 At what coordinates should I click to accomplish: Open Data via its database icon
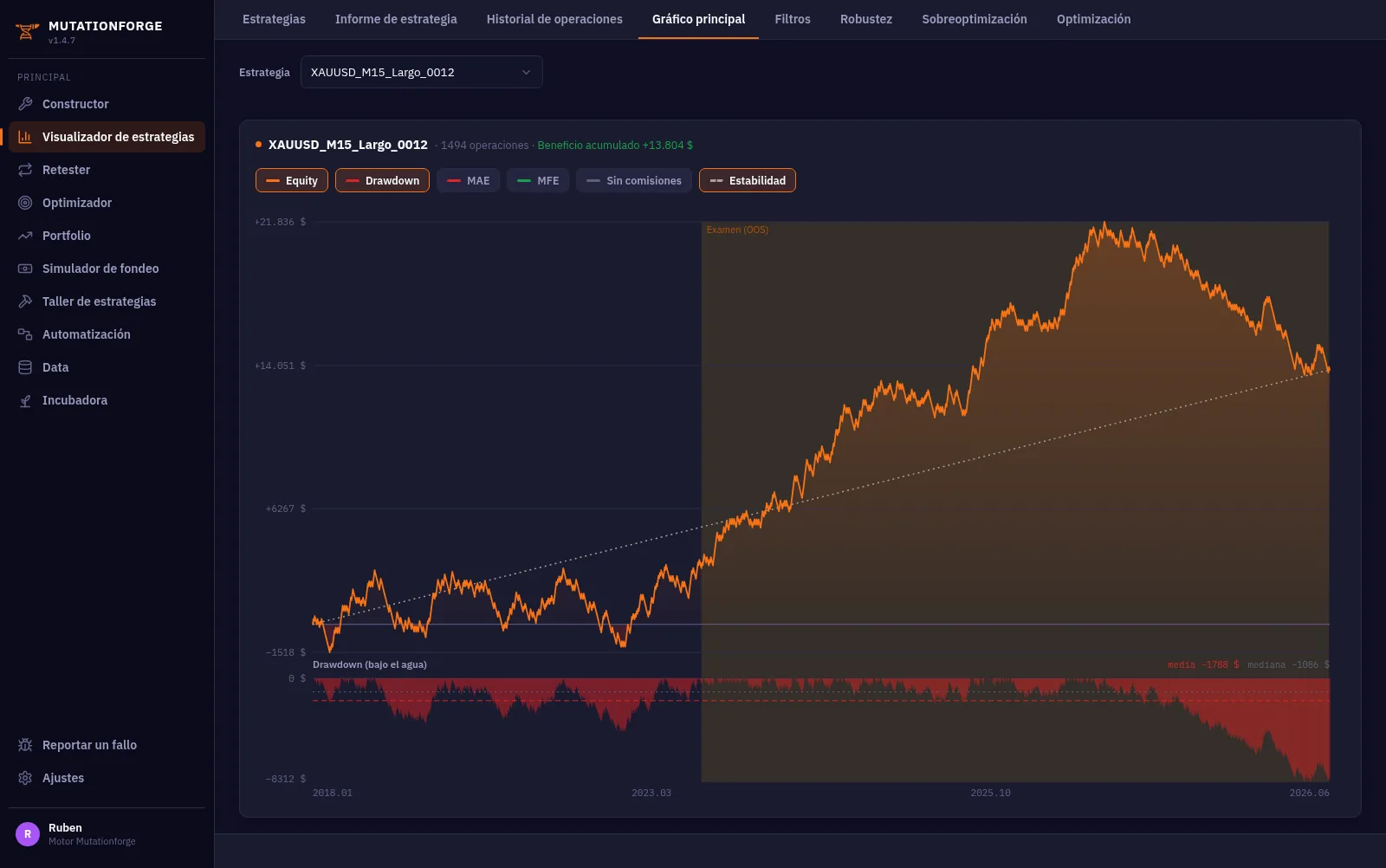(25, 367)
